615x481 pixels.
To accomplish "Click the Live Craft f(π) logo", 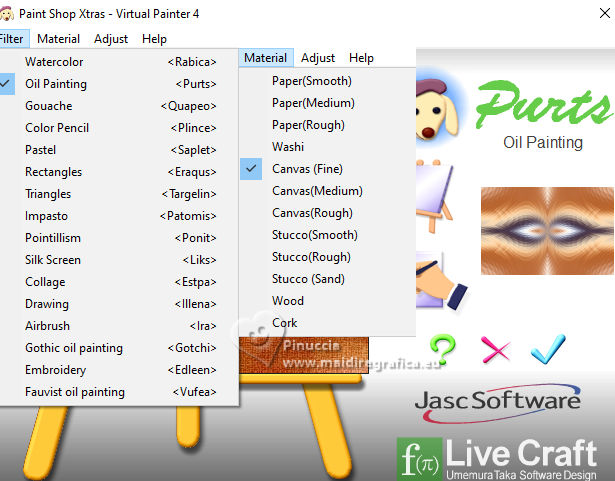I will [x=497, y=459].
